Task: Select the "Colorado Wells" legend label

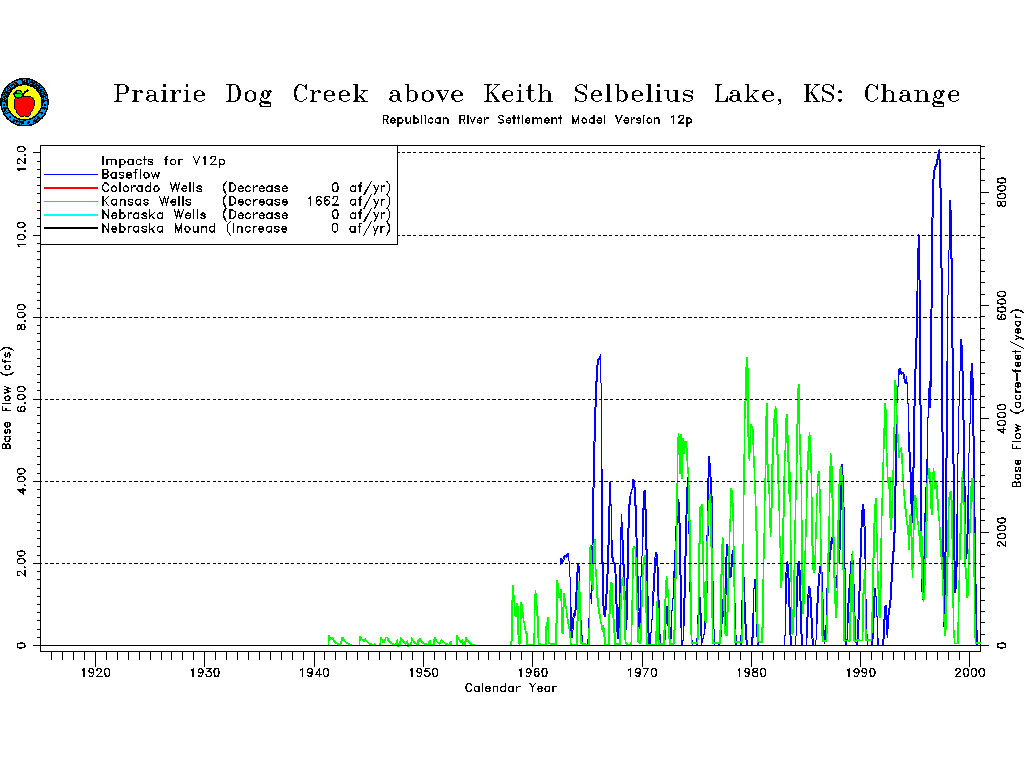Action: pos(152,188)
